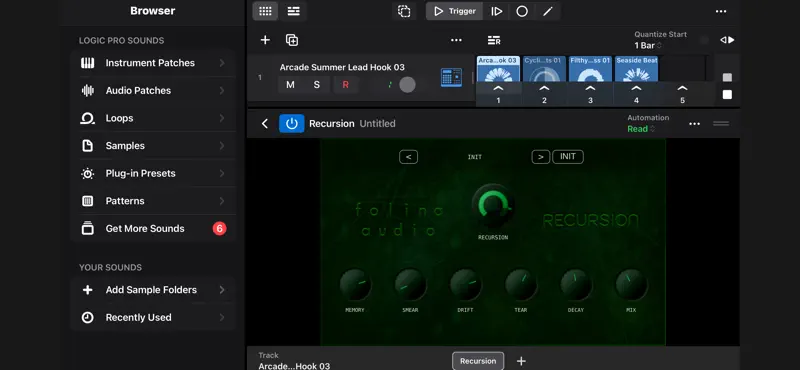Click the Arca...ok 03 loop cell

point(498,68)
